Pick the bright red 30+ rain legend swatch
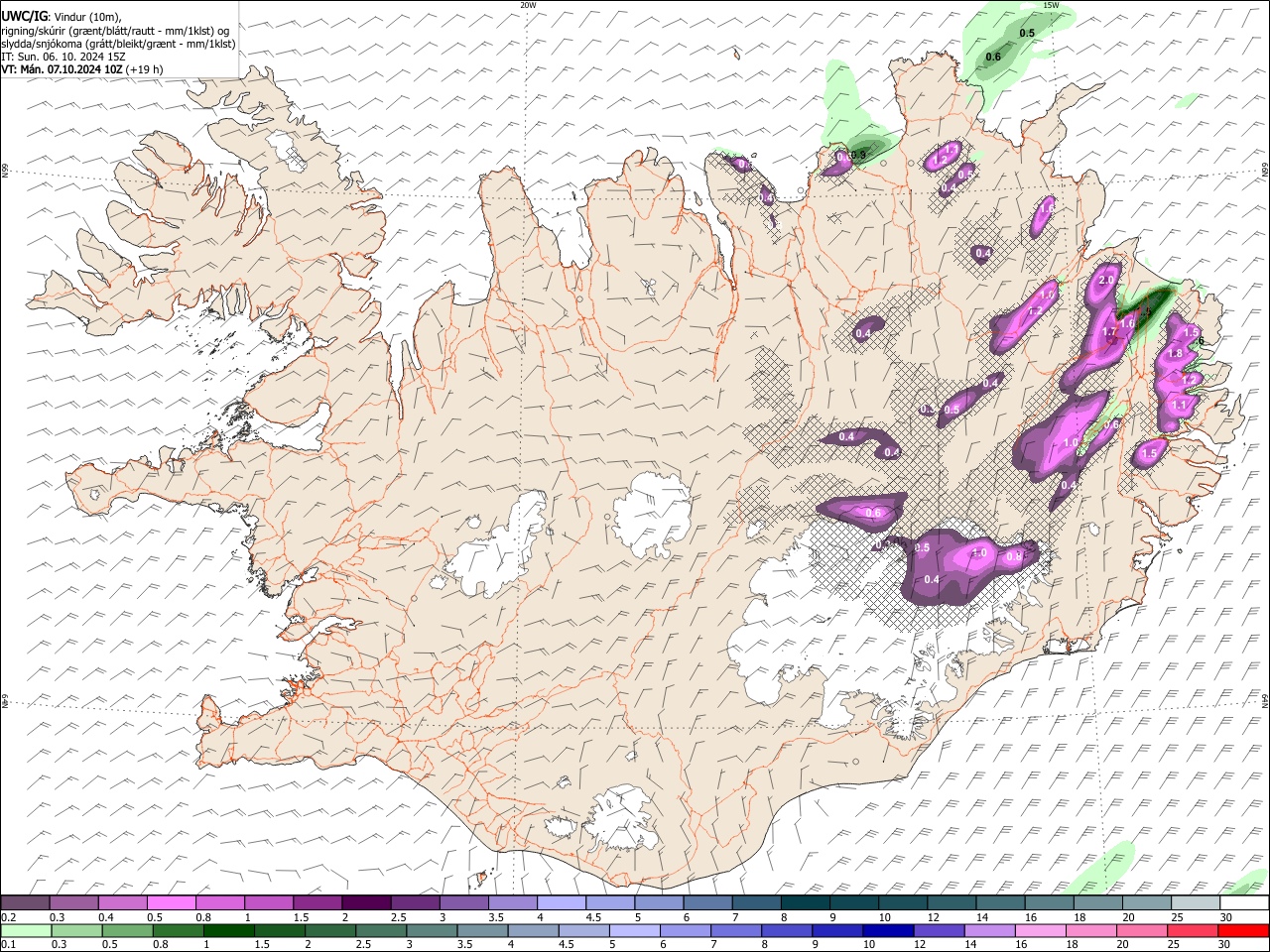1270x952 pixels. pos(1243,931)
